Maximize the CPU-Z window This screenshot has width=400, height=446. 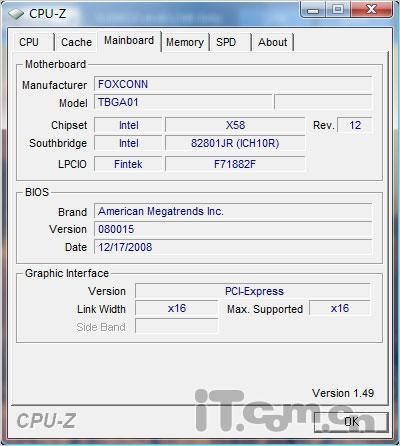[338, 9]
